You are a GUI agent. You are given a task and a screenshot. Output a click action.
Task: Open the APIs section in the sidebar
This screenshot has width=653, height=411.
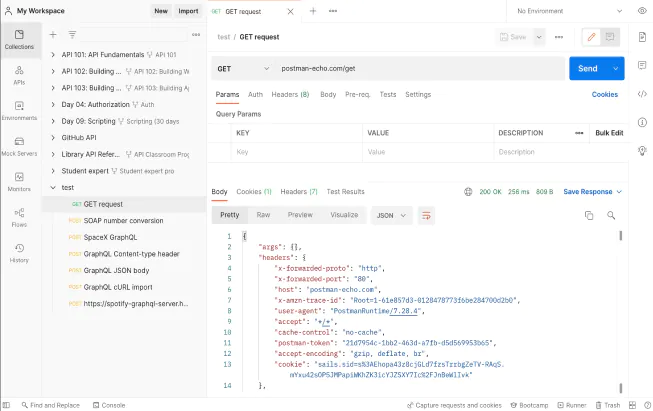19,75
